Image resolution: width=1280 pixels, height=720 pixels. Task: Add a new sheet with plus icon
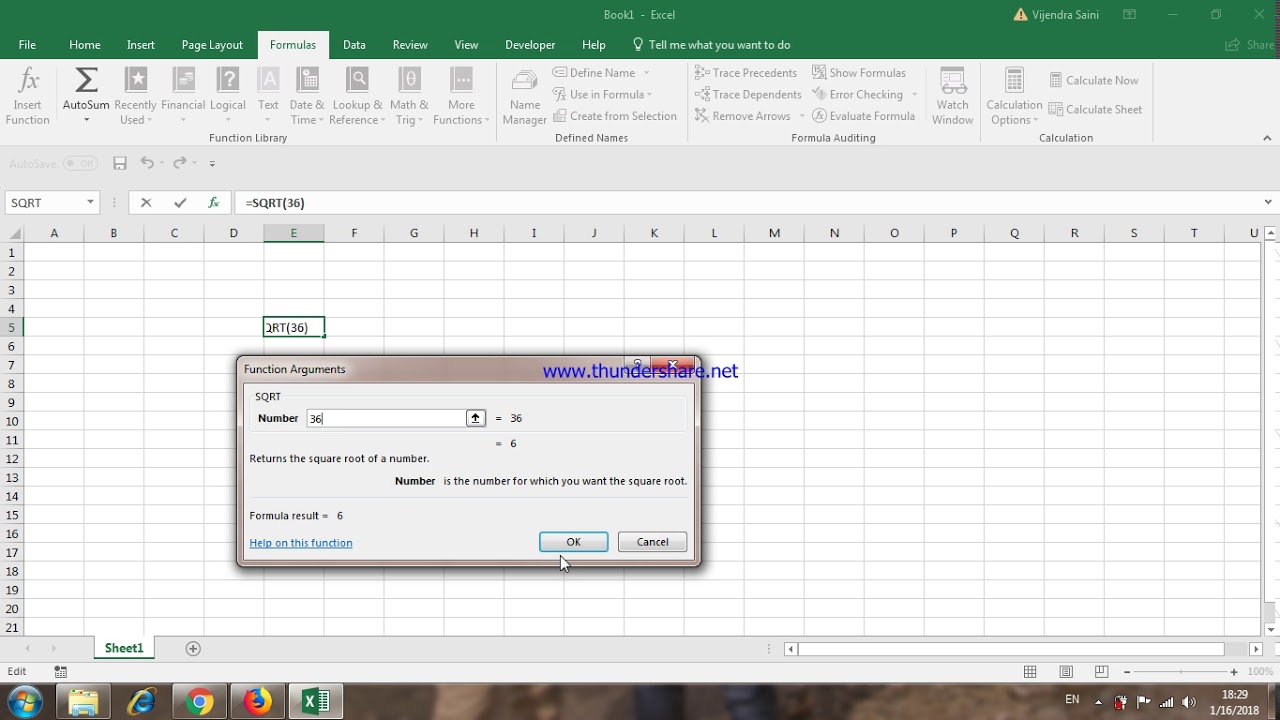click(193, 648)
